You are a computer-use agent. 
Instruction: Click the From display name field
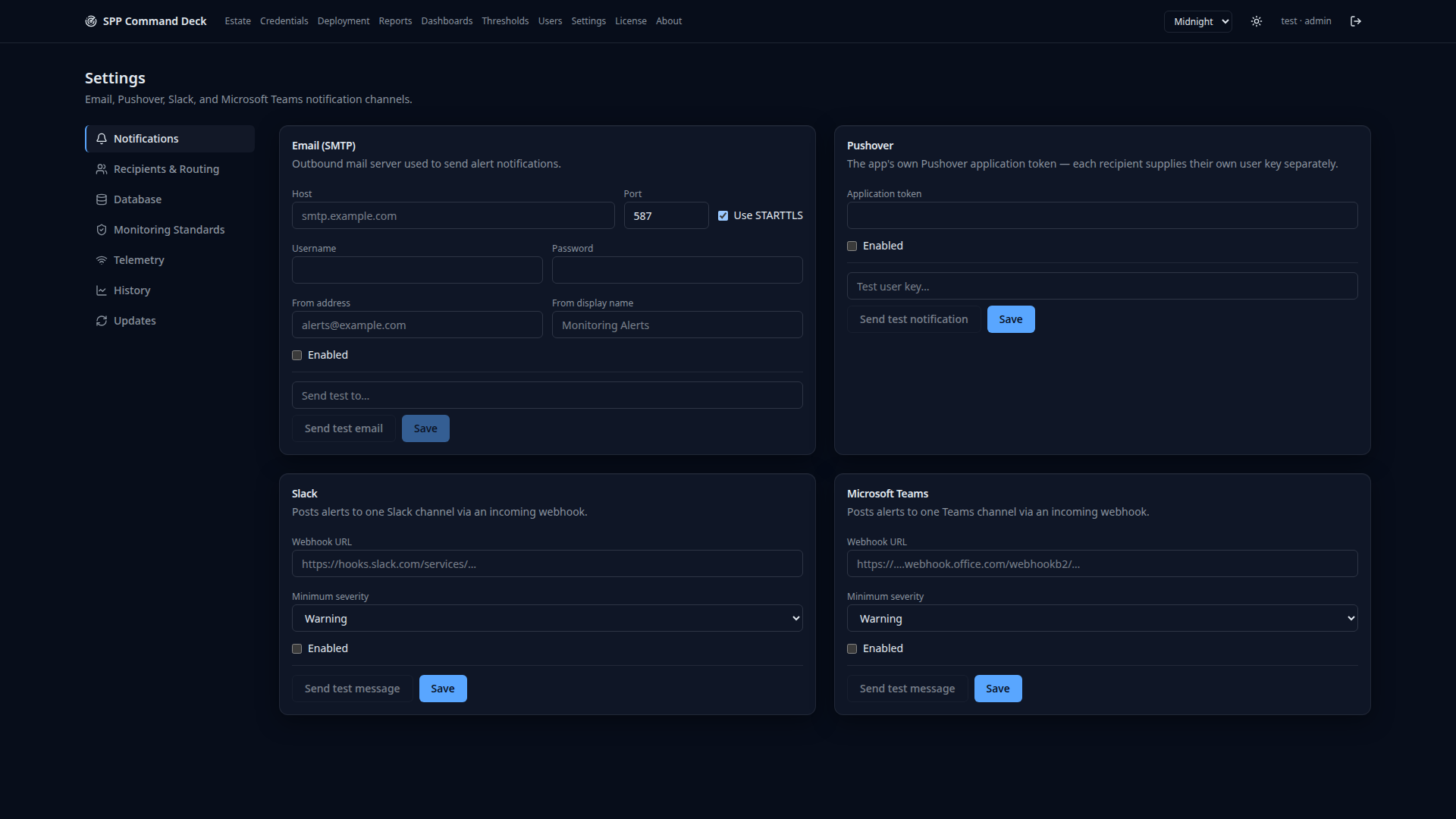click(x=677, y=325)
